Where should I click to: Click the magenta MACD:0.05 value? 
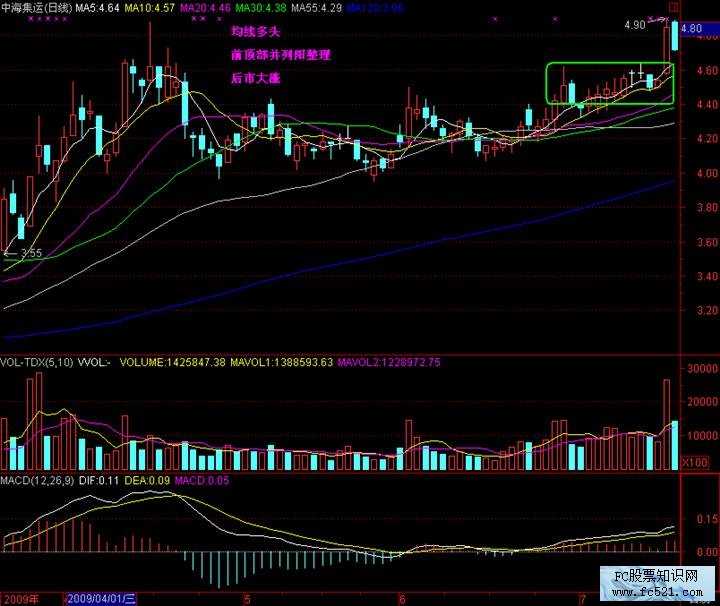click(202, 481)
